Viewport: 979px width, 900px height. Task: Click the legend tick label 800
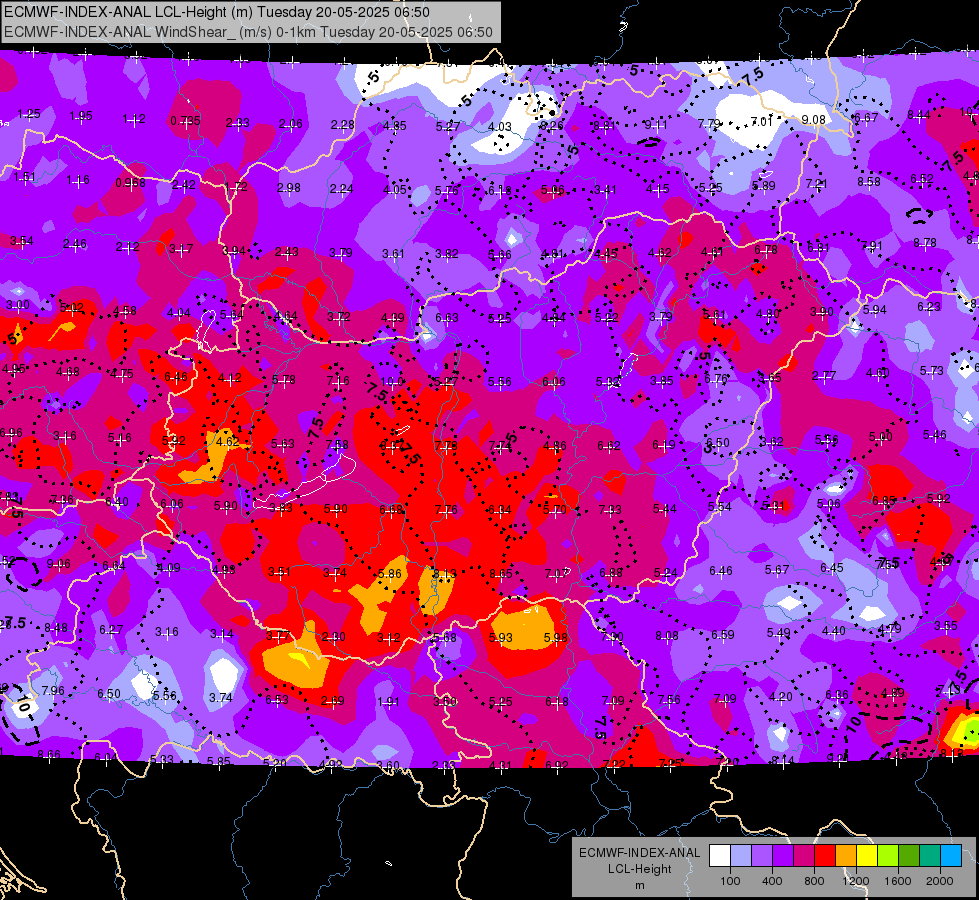tap(814, 881)
